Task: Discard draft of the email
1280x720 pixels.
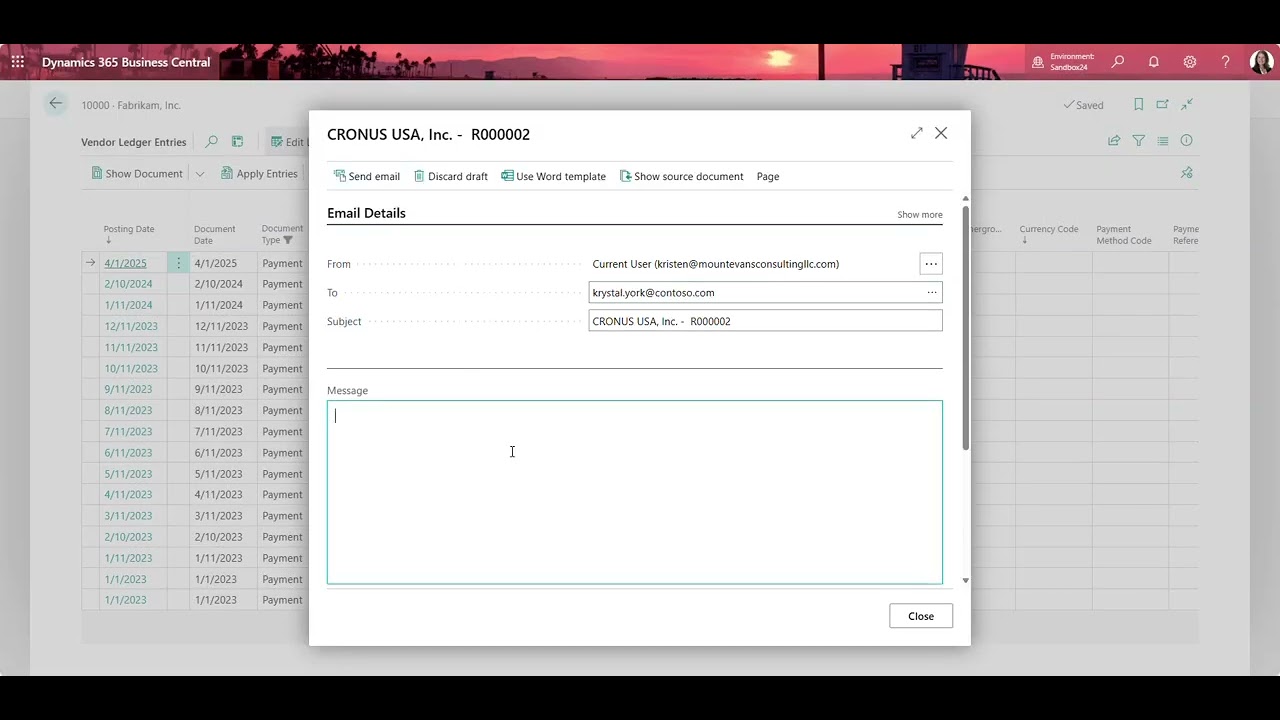Action: pyautogui.click(x=451, y=176)
